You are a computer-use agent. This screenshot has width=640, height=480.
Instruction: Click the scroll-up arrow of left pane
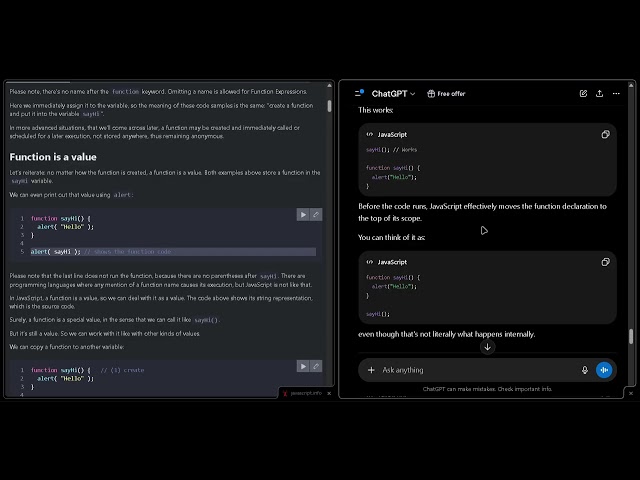coord(329,85)
